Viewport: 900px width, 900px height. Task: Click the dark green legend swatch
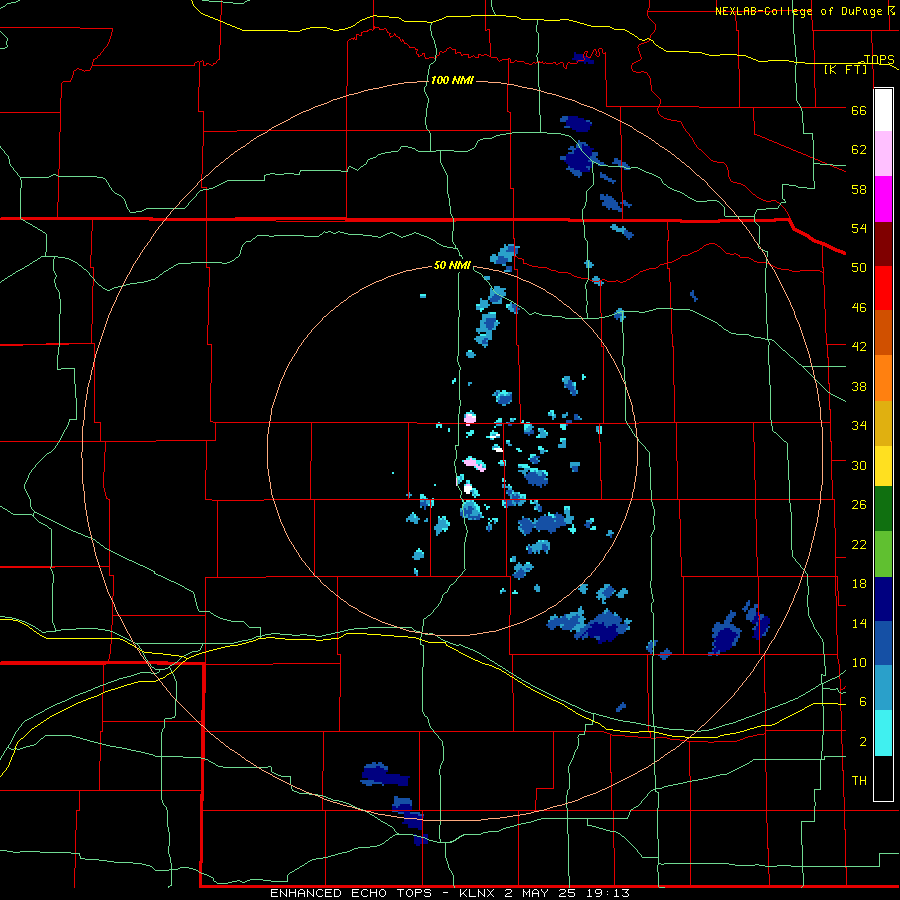(883, 509)
